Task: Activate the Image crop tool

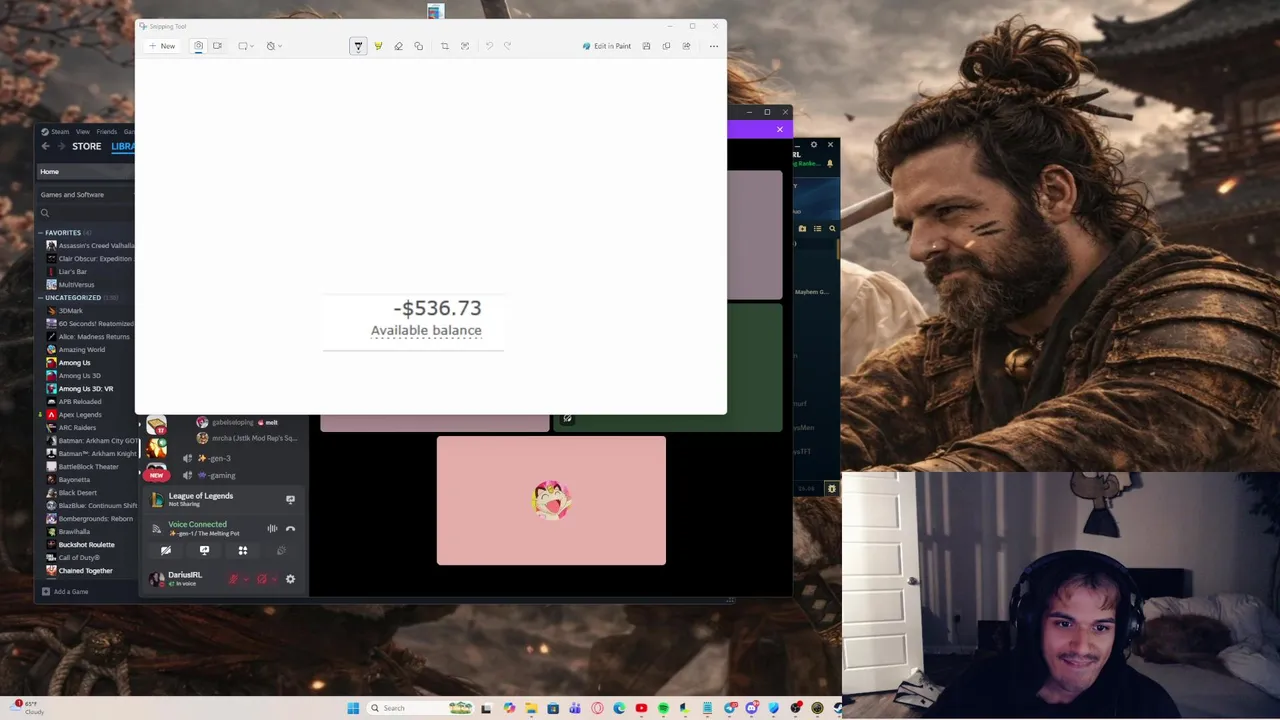Action: [445, 46]
